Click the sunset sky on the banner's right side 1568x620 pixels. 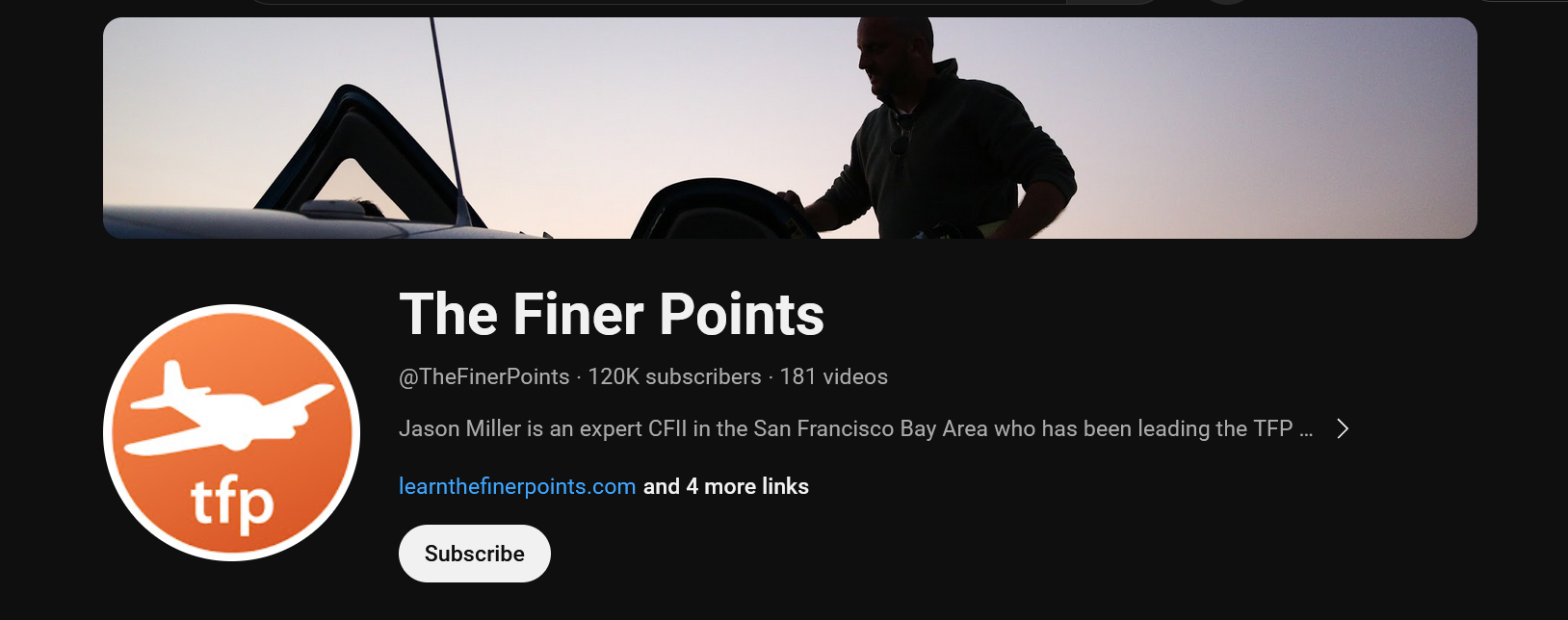pos(1281,125)
